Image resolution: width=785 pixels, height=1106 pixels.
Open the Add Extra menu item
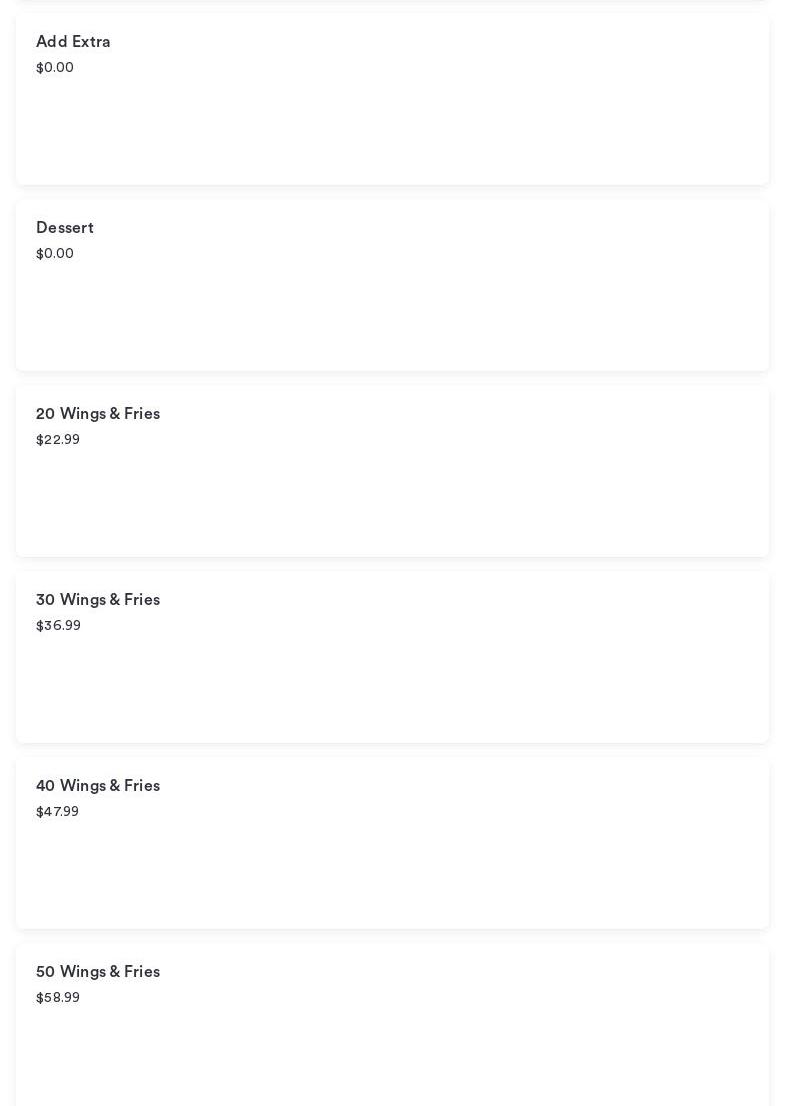coord(73,42)
